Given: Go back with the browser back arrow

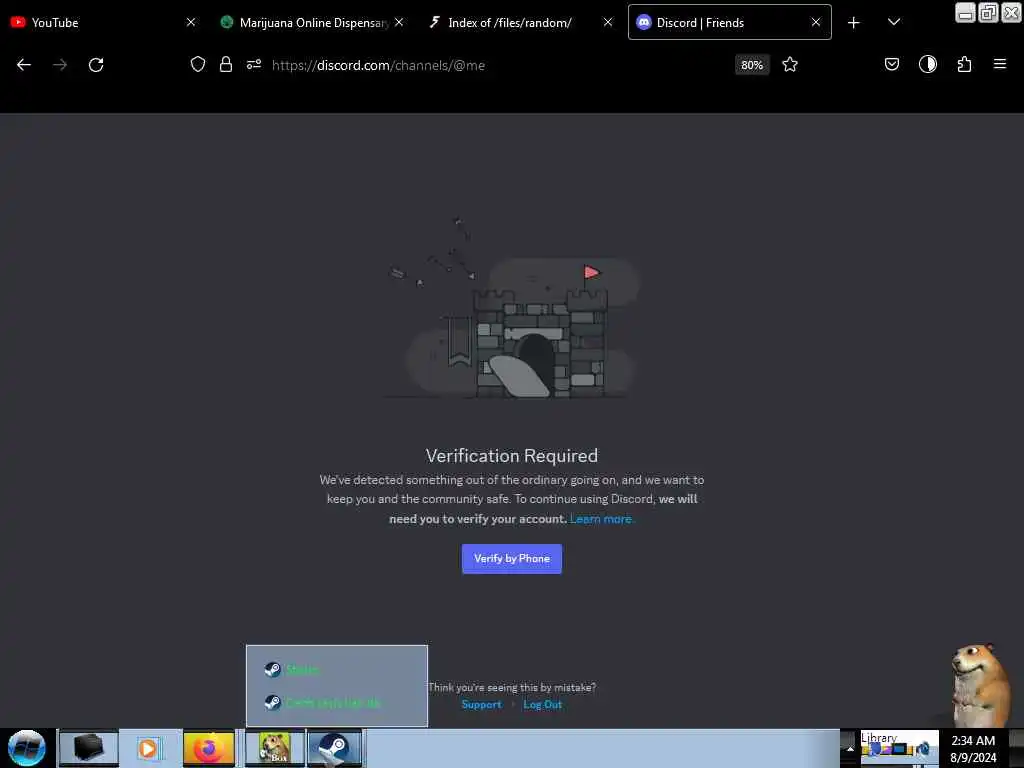Looking at the screenshot, I should [x=24, y=65].
